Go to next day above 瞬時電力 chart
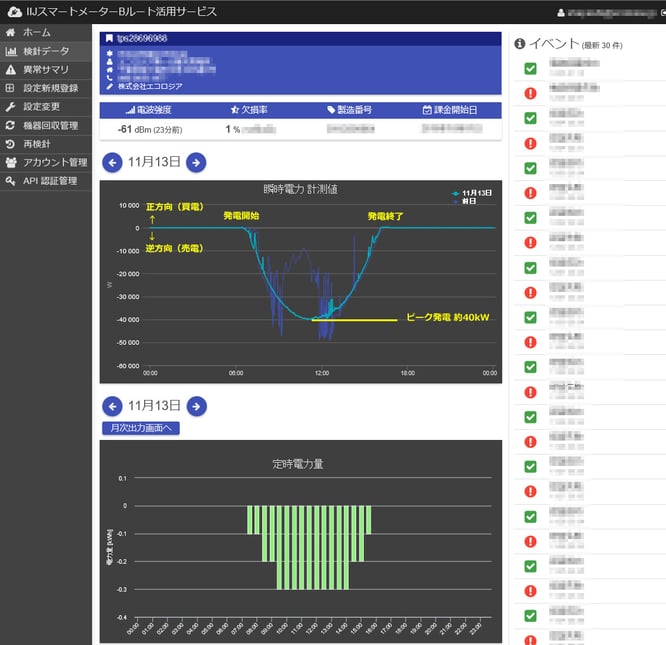 197,162
